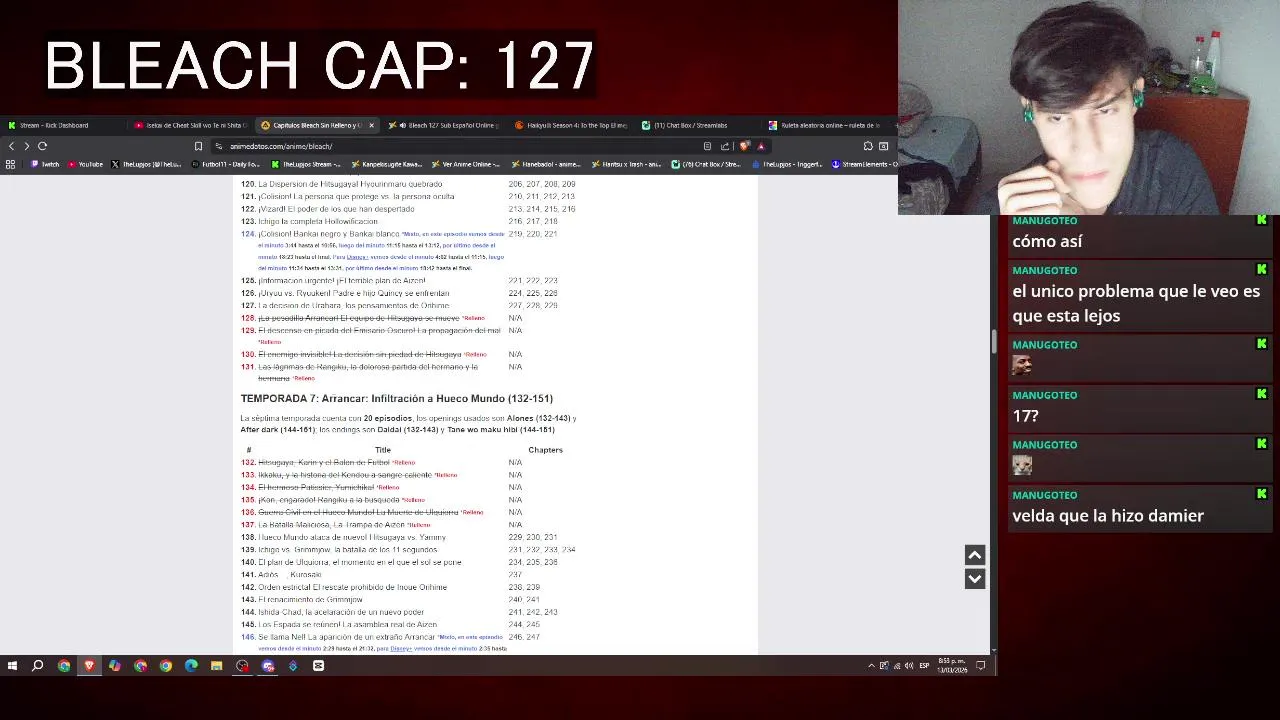Open the apps grid on bookmarks bar

point(10,164)
